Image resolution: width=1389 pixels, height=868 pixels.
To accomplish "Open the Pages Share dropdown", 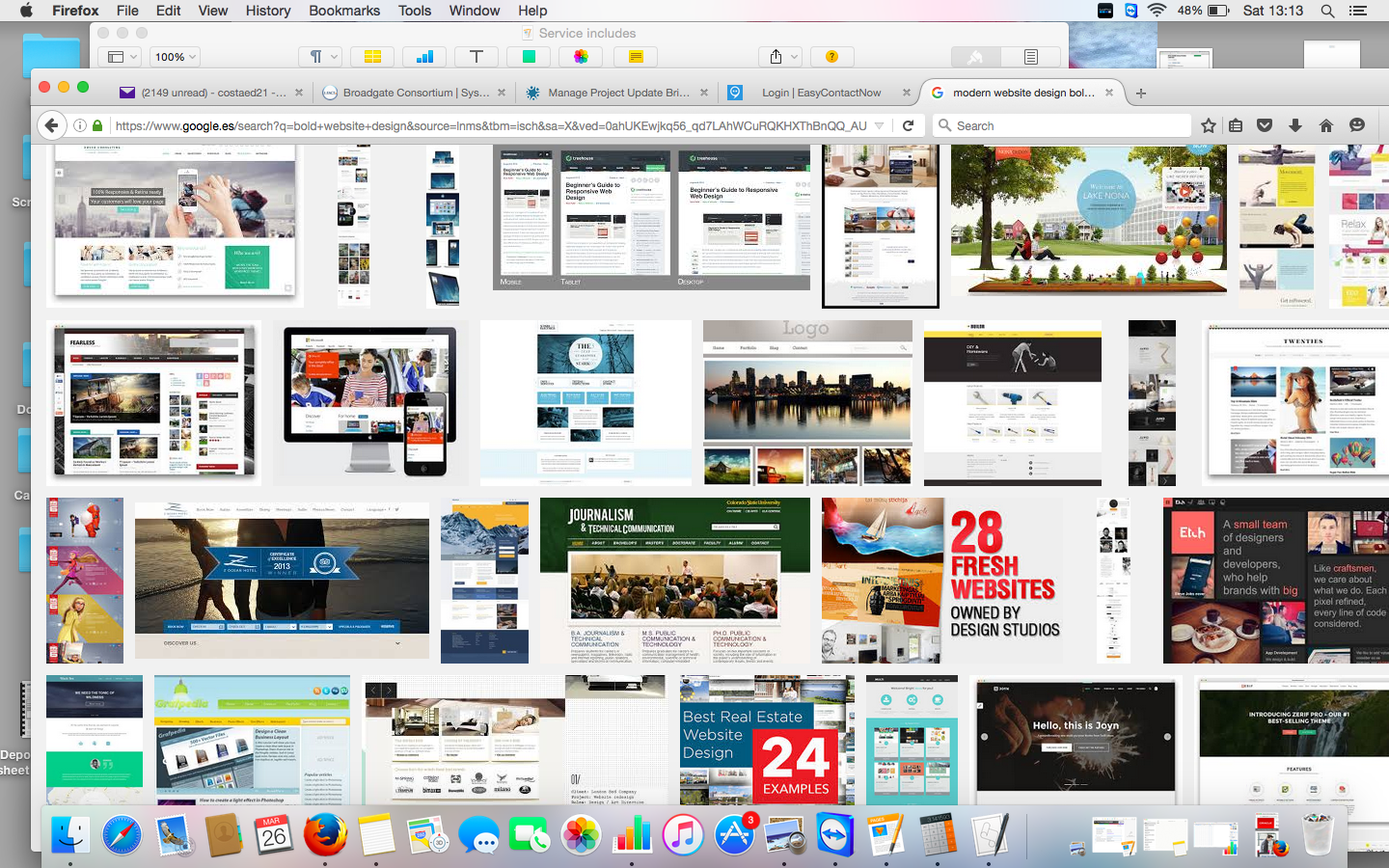I will [x=783, y=57].
